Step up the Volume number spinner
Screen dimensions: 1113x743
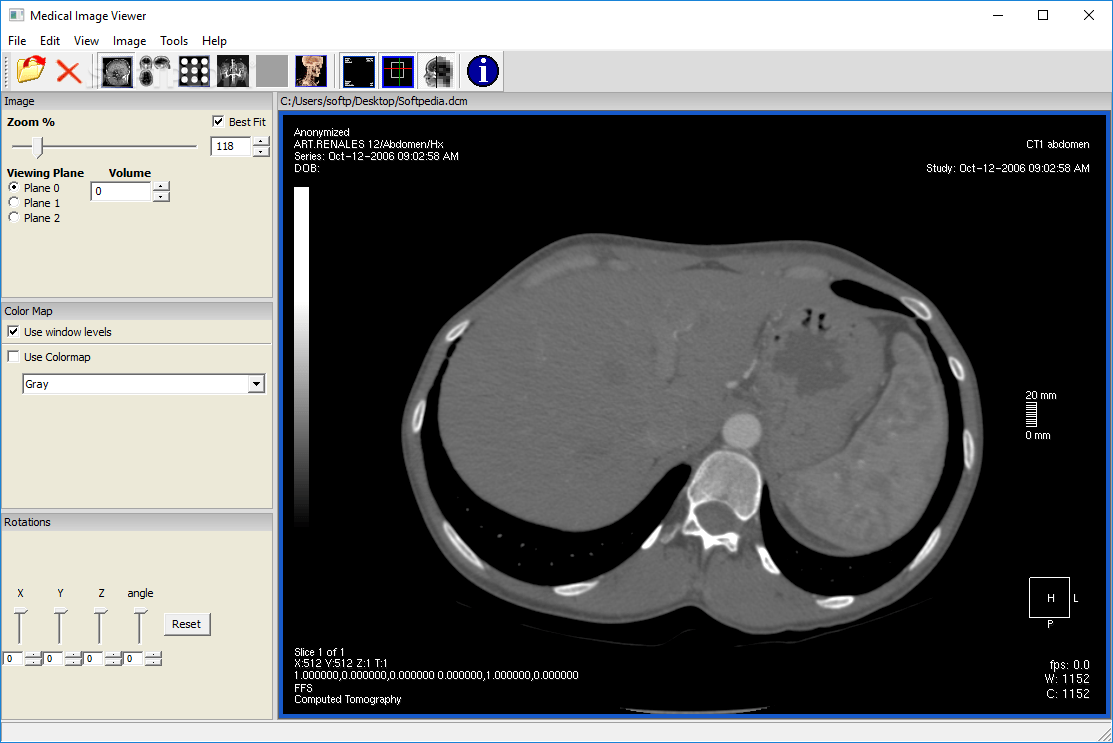160,186
